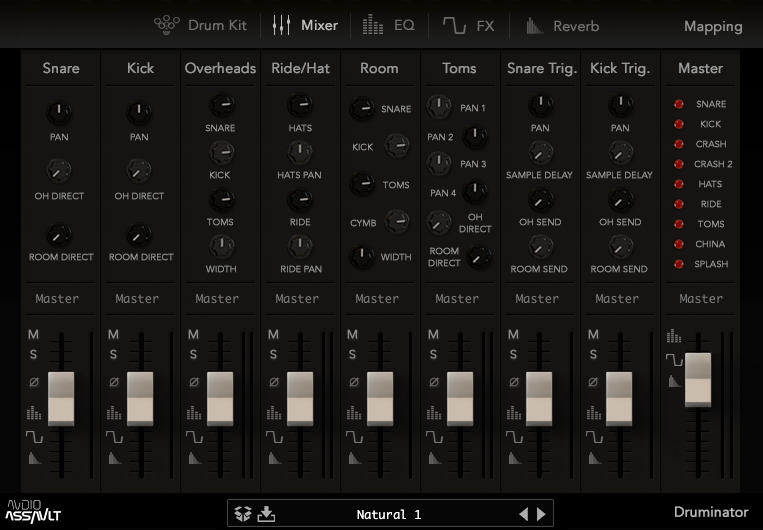This screenshot has width=763, height=530.
Task: Click the Overheads WIDTH knob
Action: pyautogui.click(x=222, y=246)
